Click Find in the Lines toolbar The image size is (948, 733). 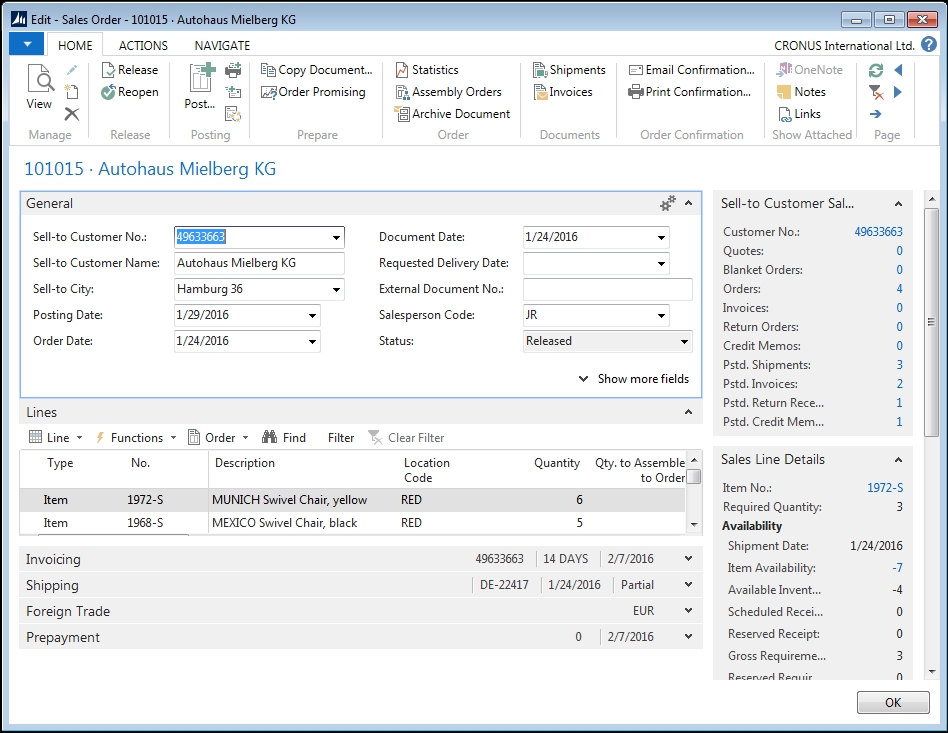tap(284, 437)
